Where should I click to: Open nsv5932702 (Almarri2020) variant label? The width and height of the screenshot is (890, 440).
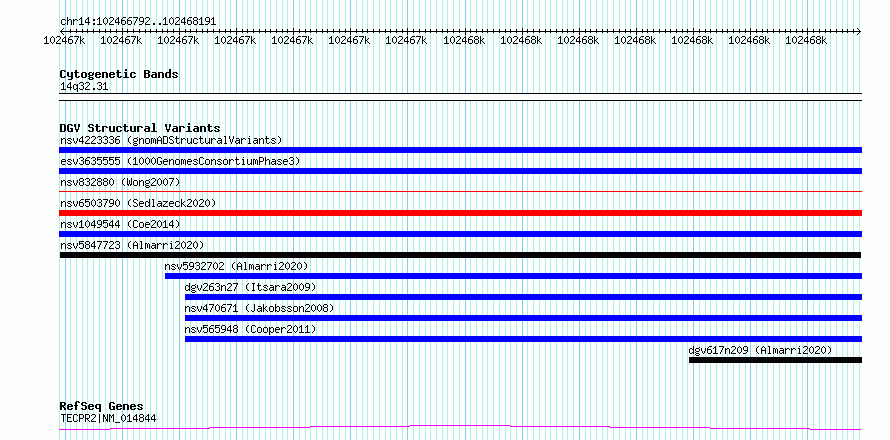pos(236,266)
